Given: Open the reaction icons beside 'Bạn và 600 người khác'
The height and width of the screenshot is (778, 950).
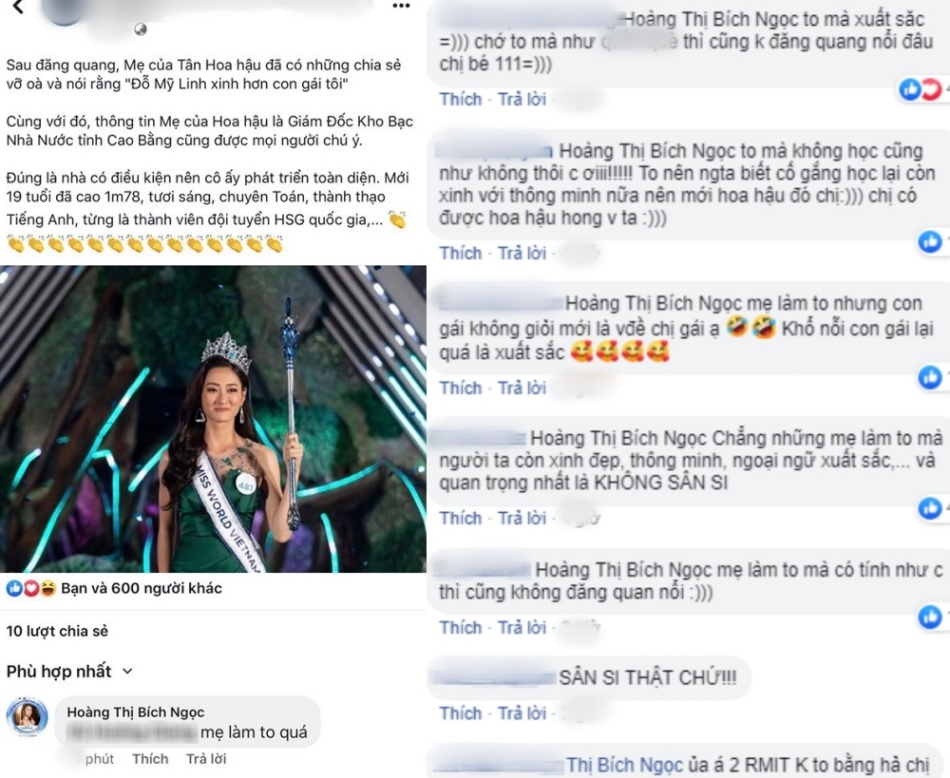Looking at the screenshot, I should (31, 588).
